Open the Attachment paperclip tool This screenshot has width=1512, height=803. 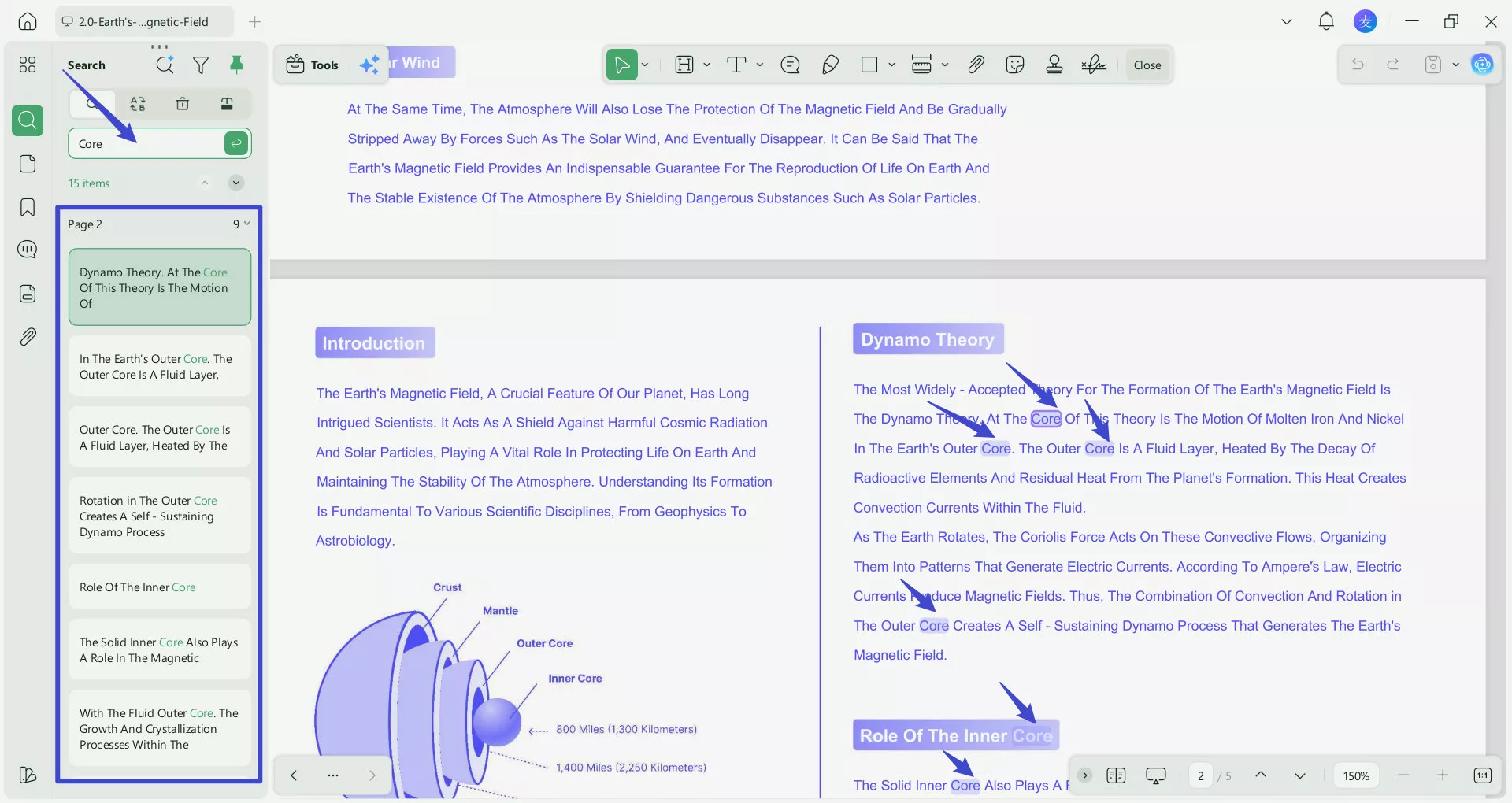pos(976,65)
